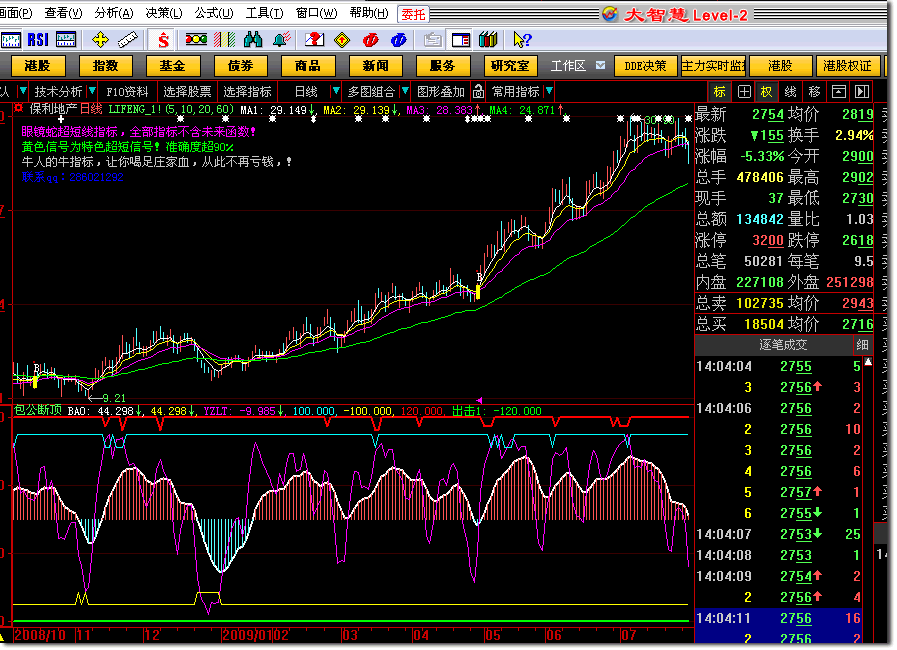
Task: Toggle the 线 line button
Action: tap(791, 92)
